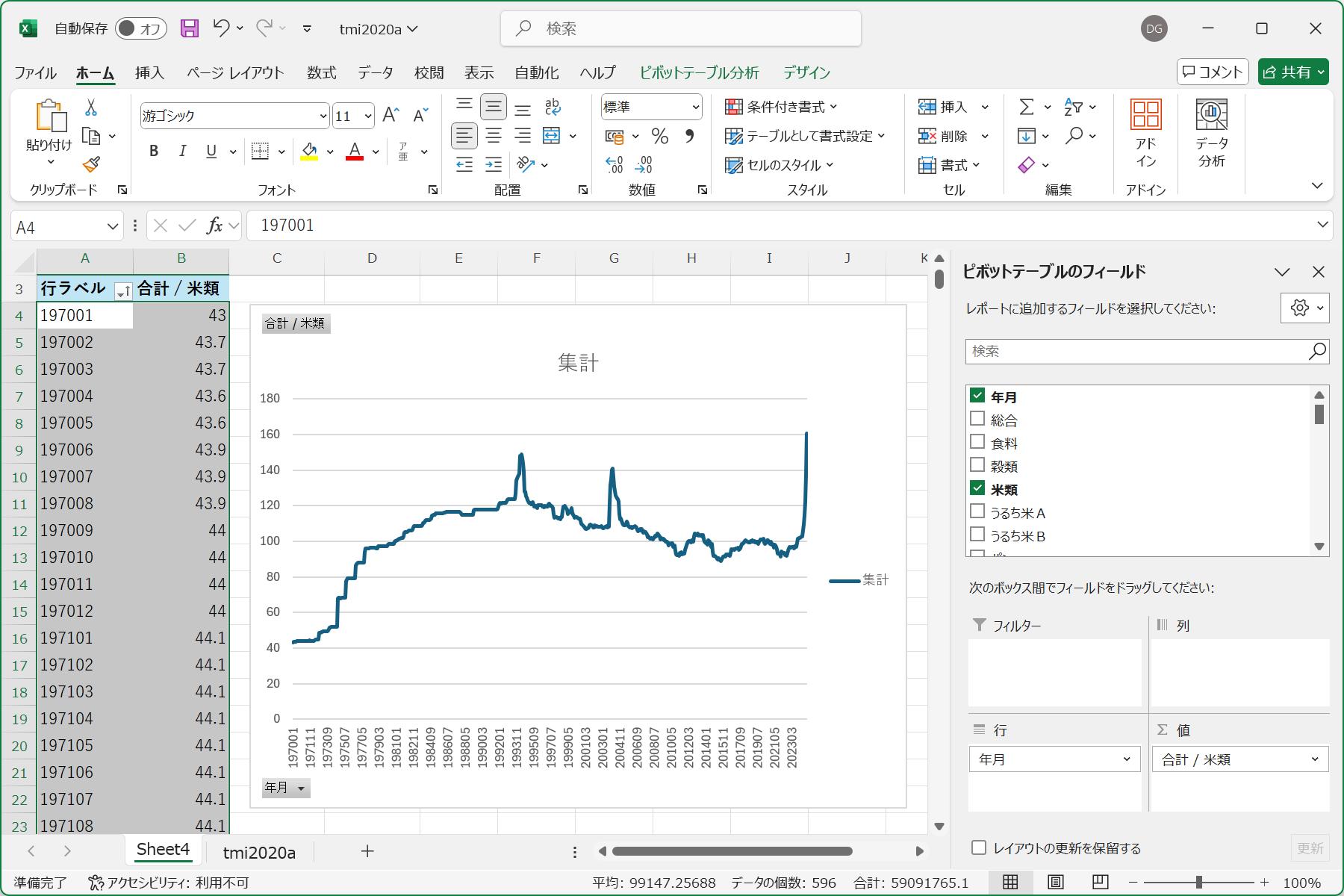This screenshot has height=896, width=1344.
Task: Check the 食料 field checkbox
Action: click(977, 441)
